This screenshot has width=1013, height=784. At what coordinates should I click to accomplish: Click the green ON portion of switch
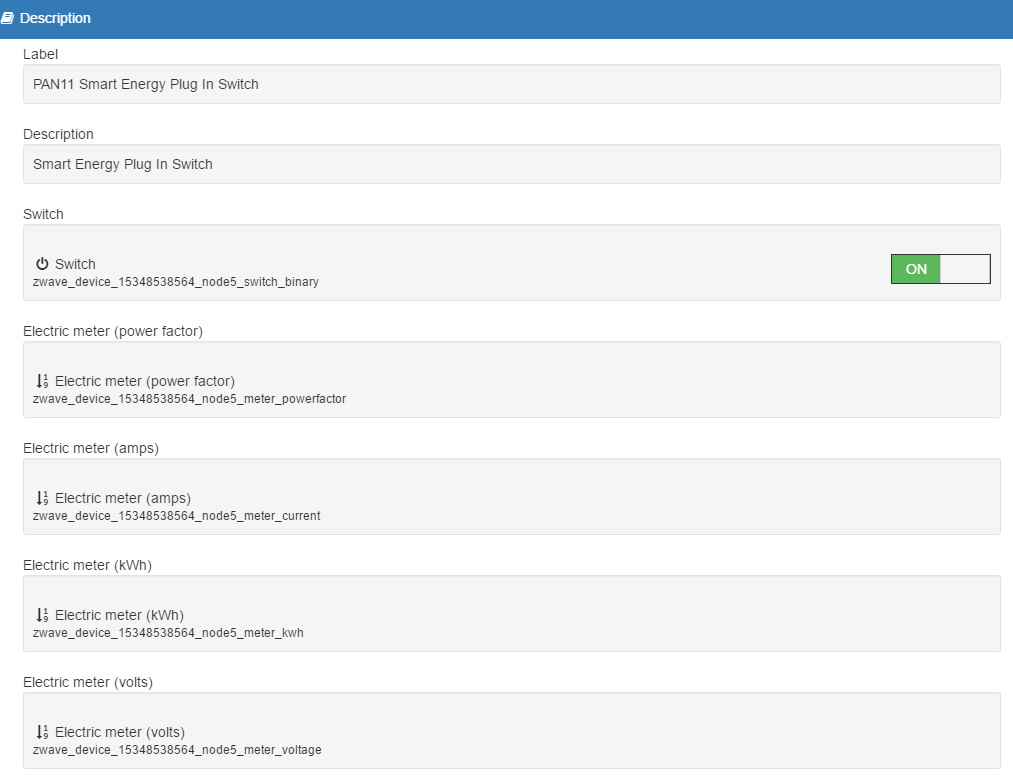(916, 269)
